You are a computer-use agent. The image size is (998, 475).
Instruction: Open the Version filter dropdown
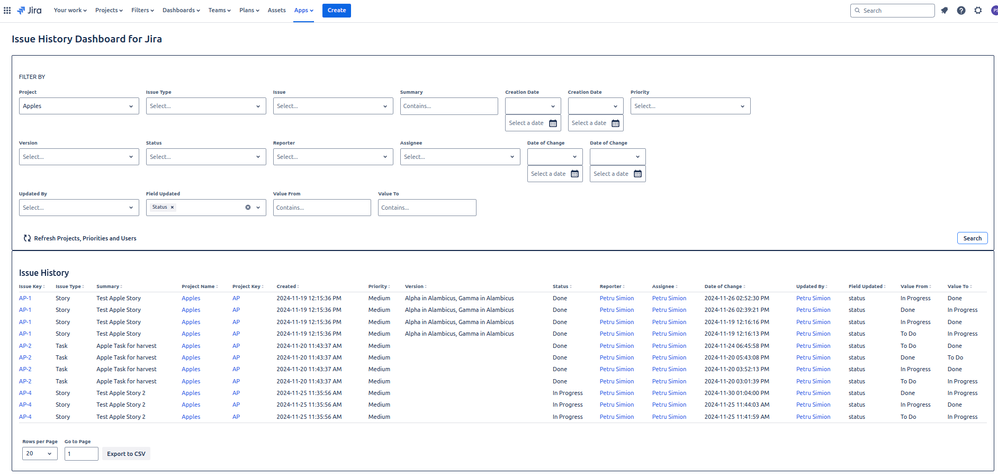pos(79,157)
